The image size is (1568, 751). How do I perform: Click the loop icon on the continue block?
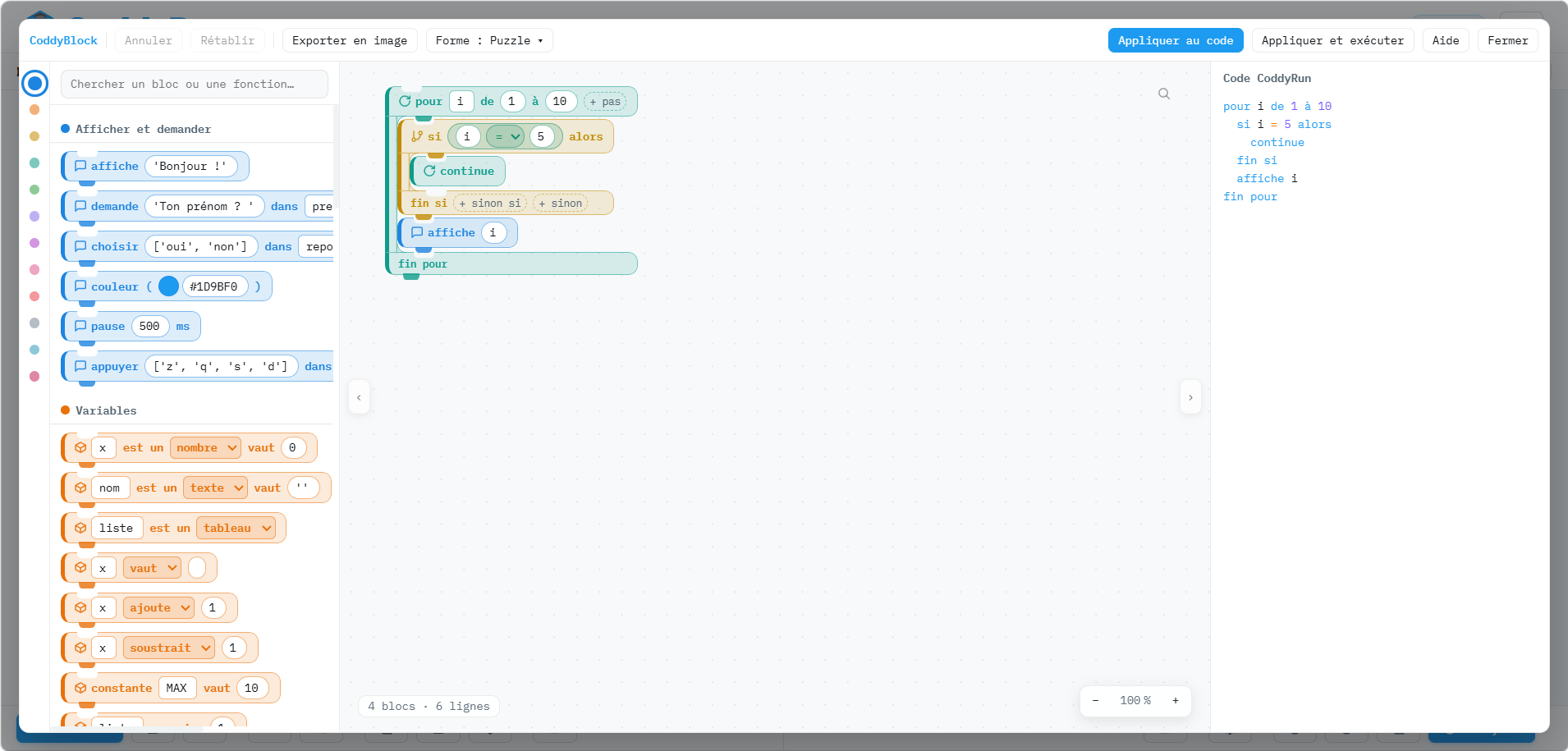click(x=429, y=171)
